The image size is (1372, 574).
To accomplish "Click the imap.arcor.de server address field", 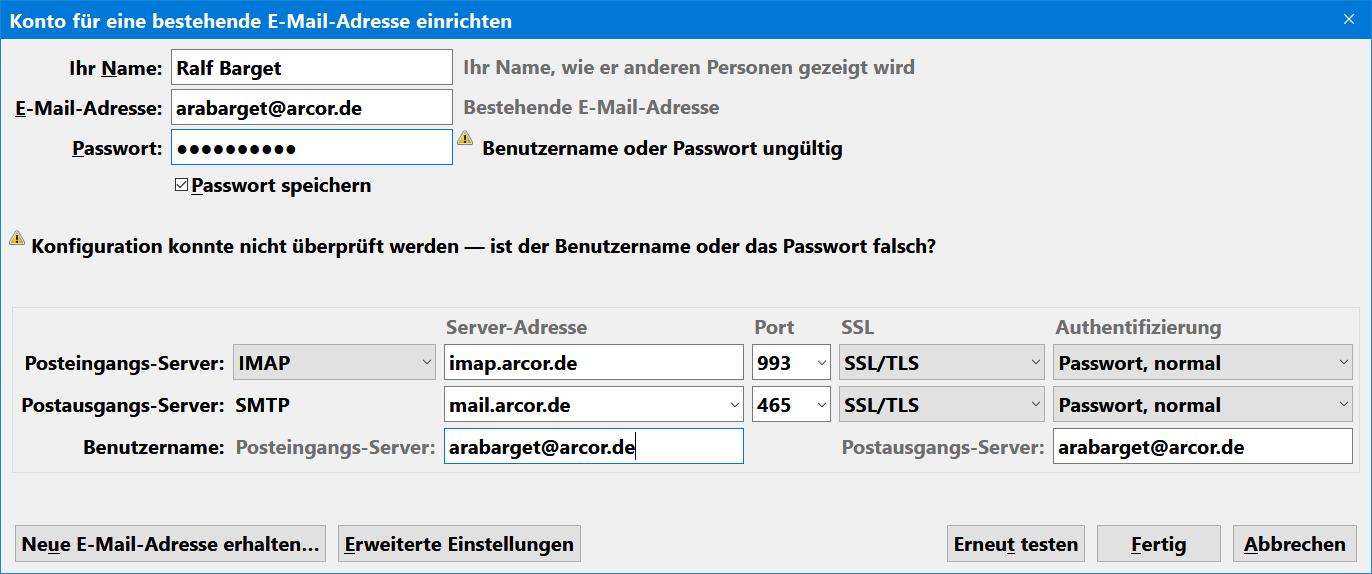I will [593, 363].
